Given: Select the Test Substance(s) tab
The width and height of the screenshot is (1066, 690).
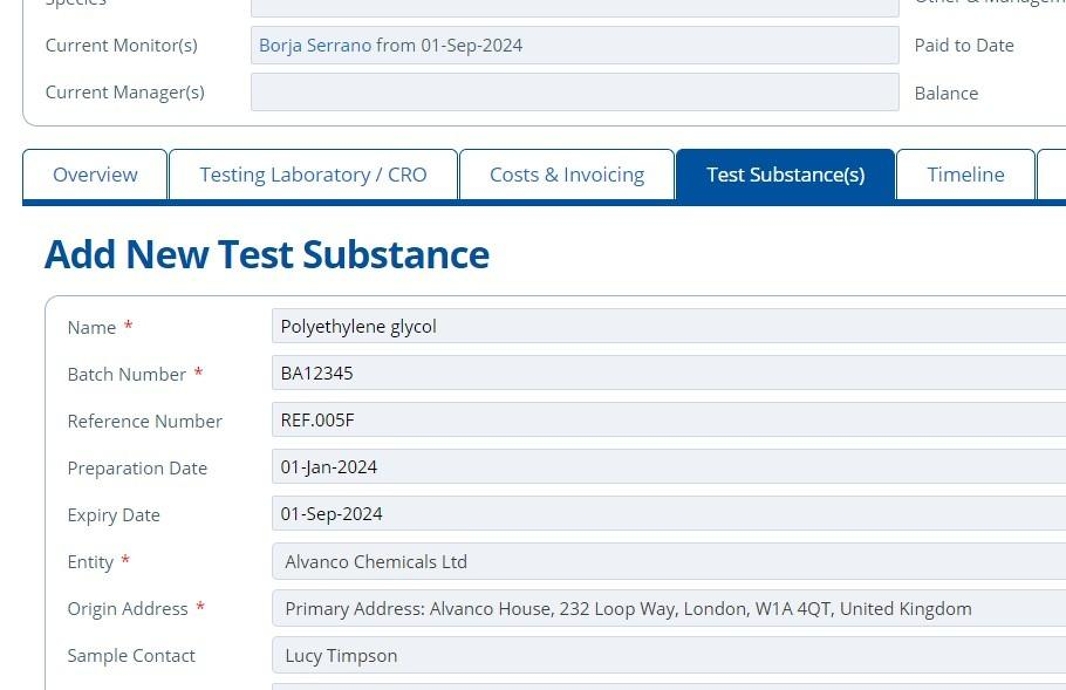Looking at the screenshot, I should tap(785, 174).
